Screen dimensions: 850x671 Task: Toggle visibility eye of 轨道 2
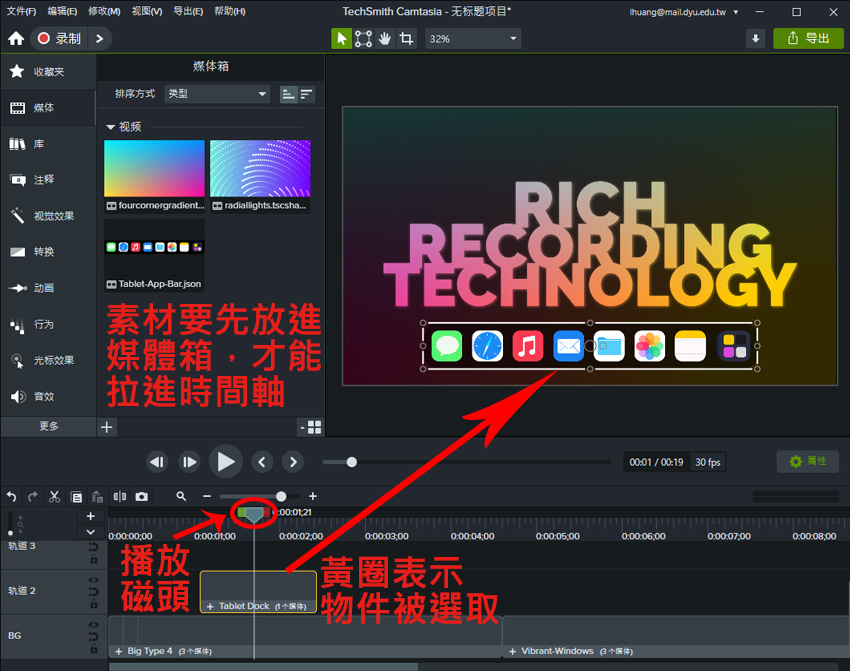click(93, 580)
